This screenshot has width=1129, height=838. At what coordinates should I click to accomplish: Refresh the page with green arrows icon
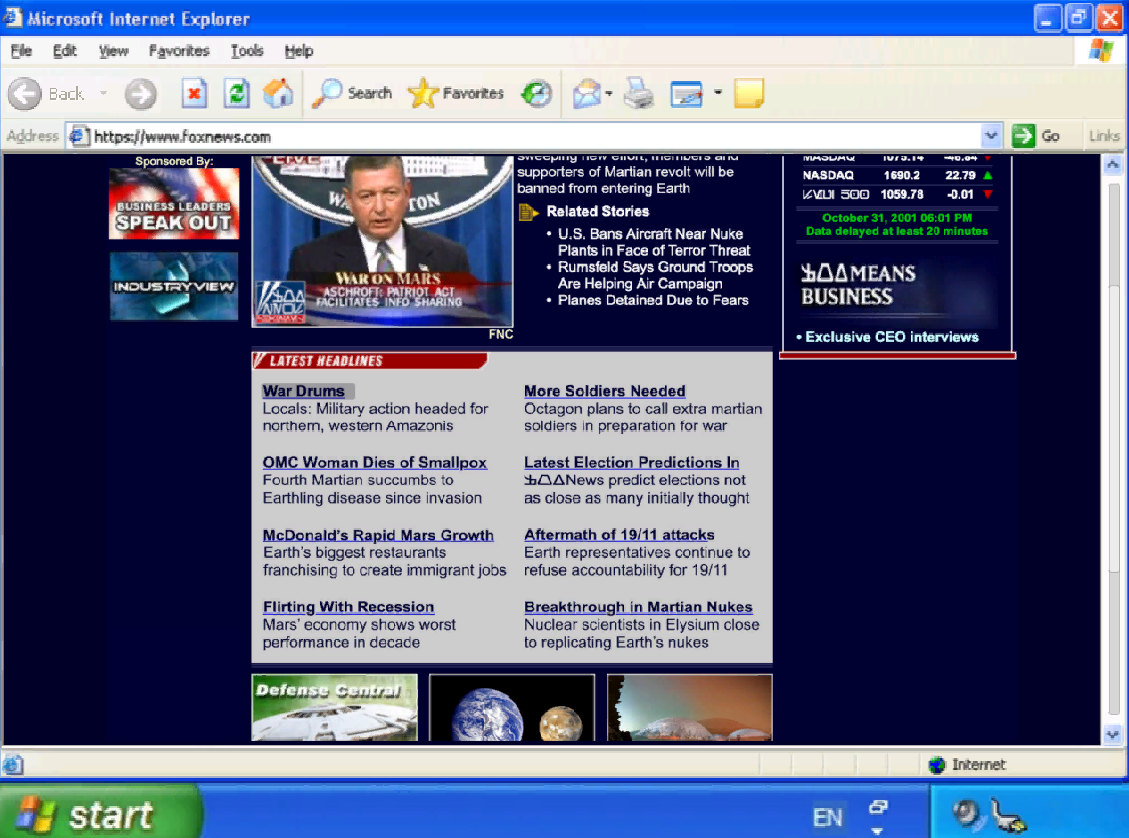(x=236, y=94)
